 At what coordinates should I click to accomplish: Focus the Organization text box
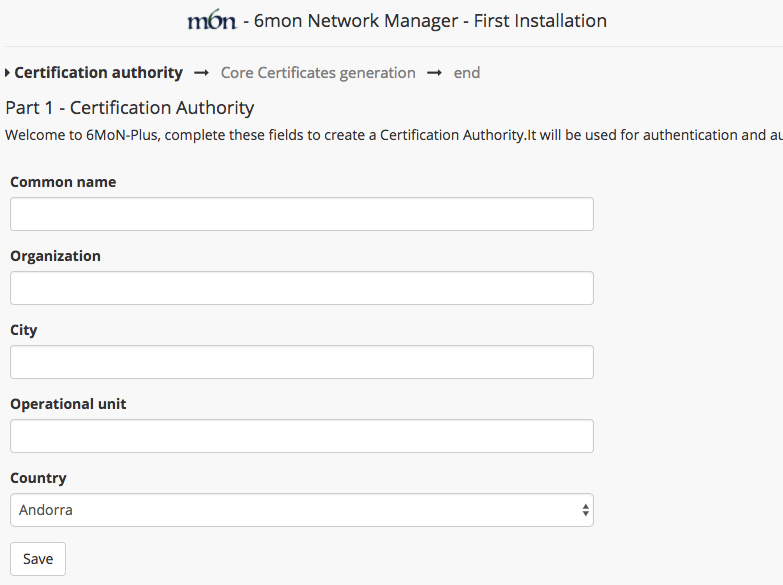coord(302,288)
